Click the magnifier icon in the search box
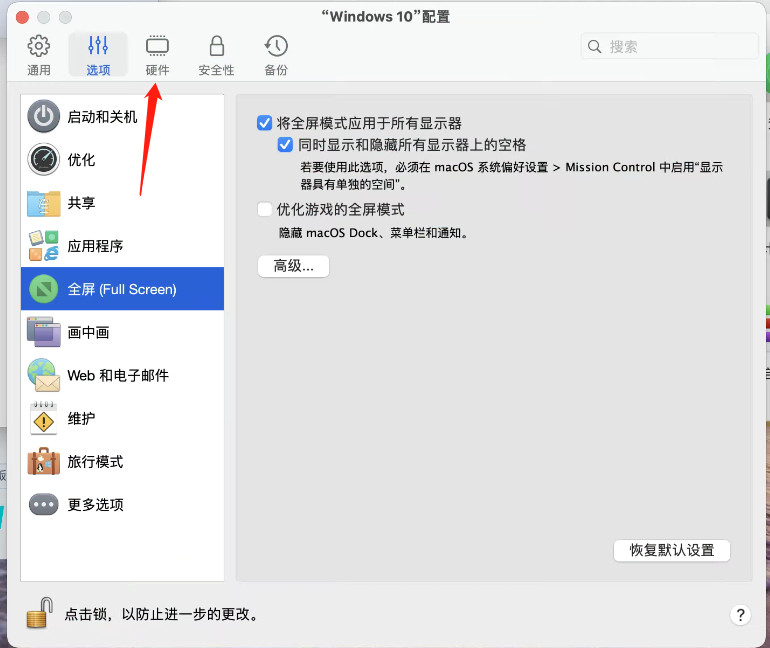 tap(594, 47)
